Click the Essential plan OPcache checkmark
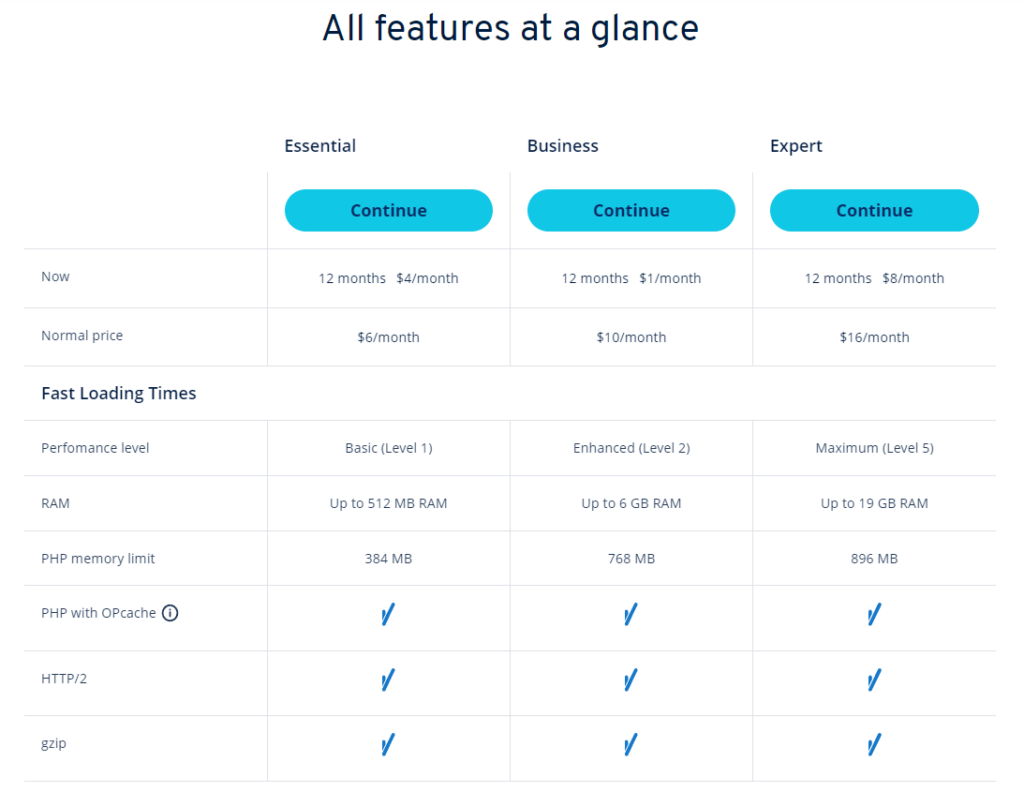Viewport: 1024px width, 792px height. (x=388, y=614)
